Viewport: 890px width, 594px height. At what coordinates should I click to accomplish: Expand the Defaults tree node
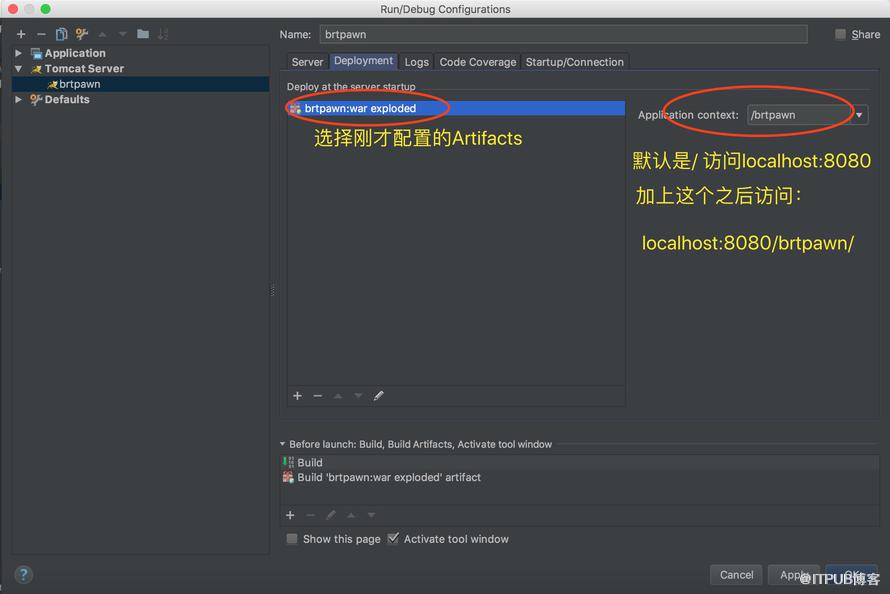point(19,99)
